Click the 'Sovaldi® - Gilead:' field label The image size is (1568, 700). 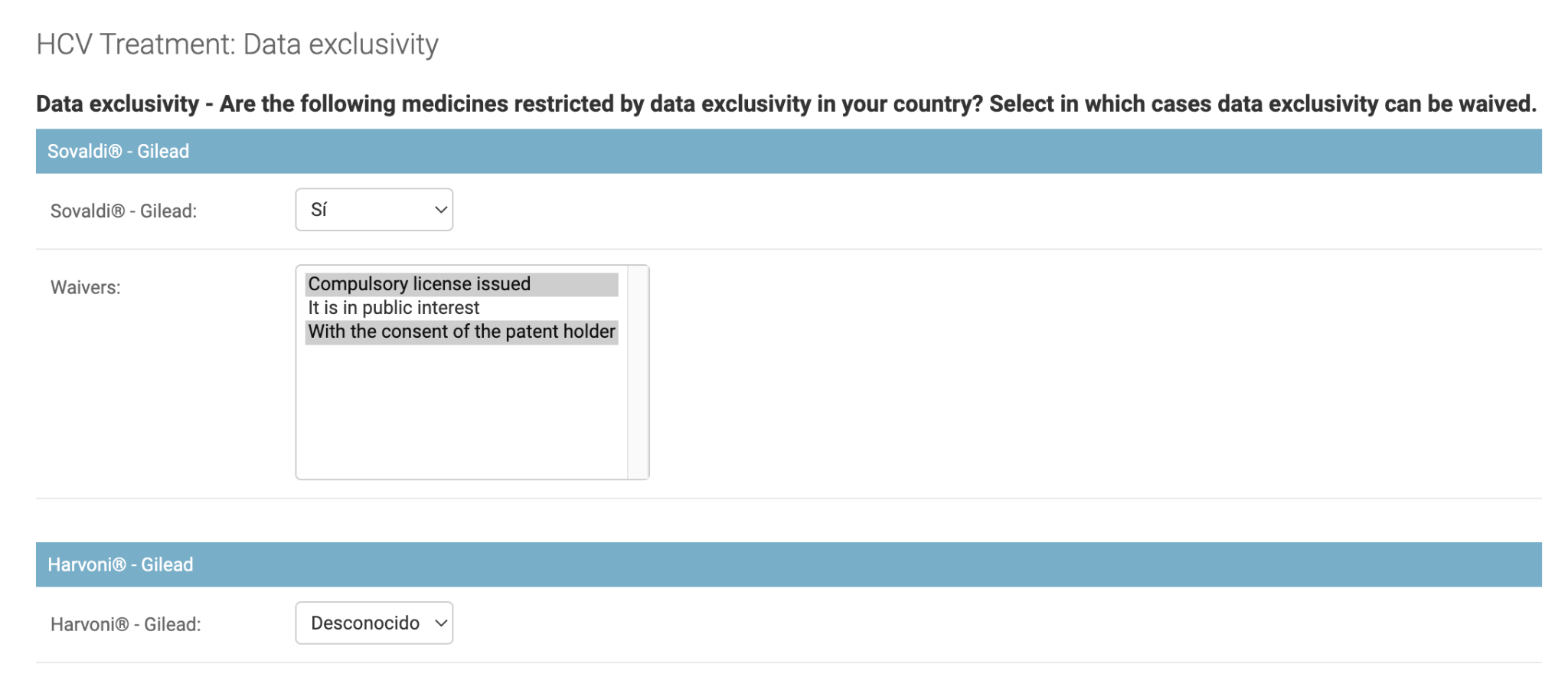click(x=123, y=211)
